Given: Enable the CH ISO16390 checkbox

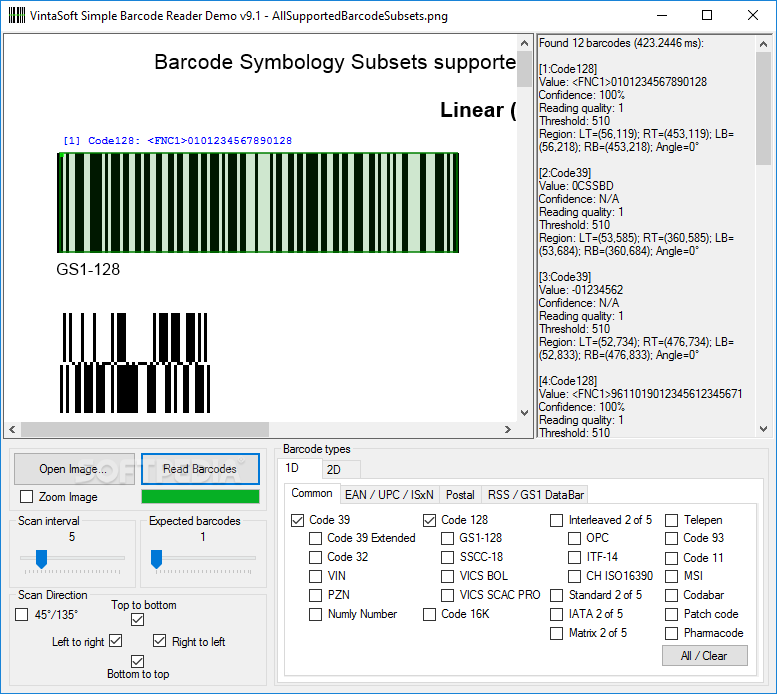Looking at the screenshot, I should click(574, 576).
